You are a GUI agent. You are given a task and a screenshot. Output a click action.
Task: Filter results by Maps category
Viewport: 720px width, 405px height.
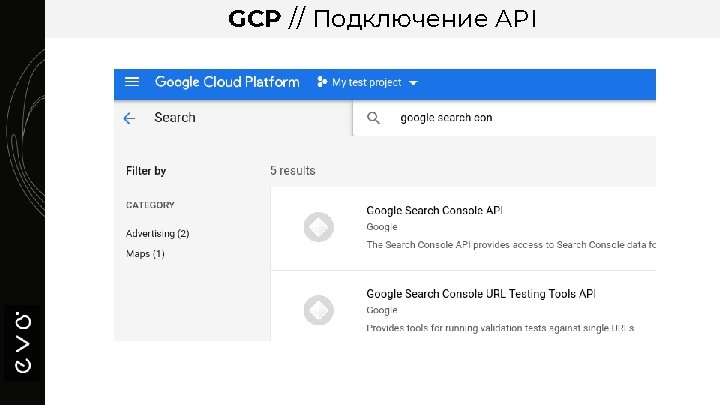point(145,254)
